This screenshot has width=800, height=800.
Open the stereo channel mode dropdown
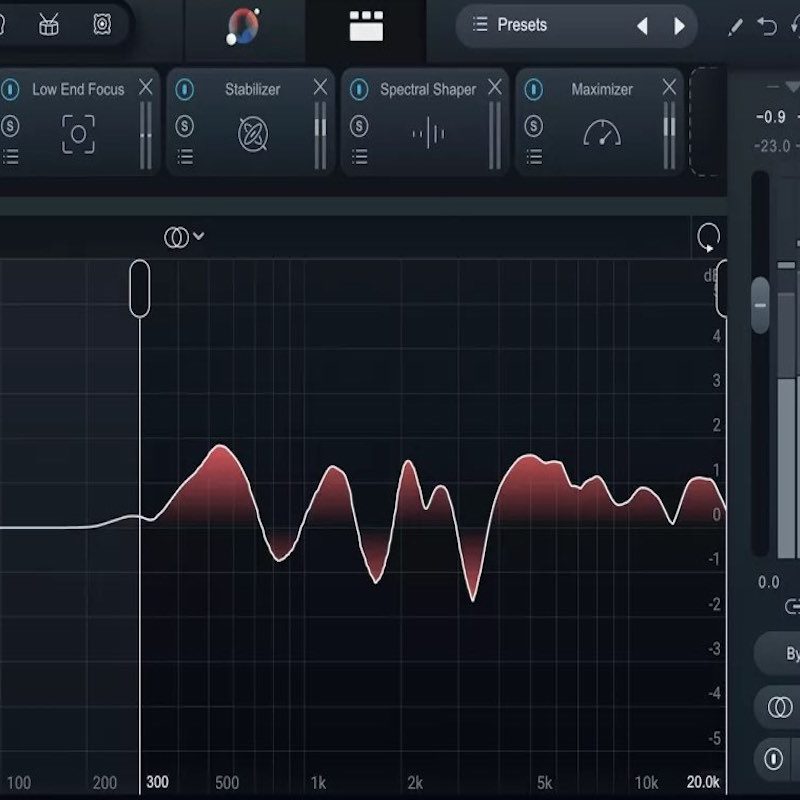point(184,237)
